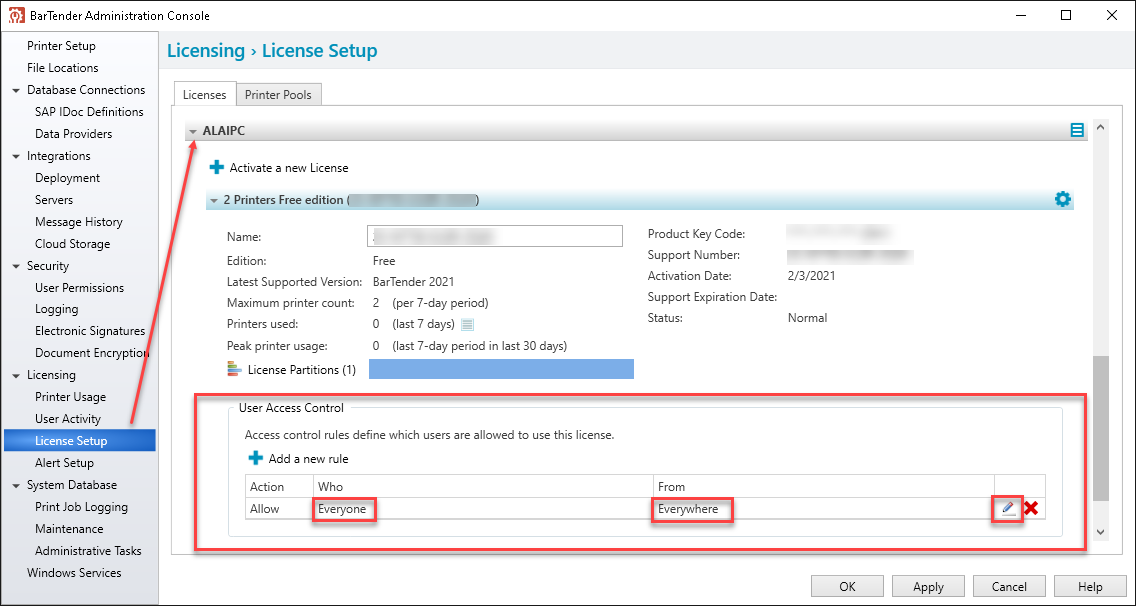Viewport: 1136px width, 606px height.
Task: Open File Locations in the sidebar
Action: [x=63, y=67]
